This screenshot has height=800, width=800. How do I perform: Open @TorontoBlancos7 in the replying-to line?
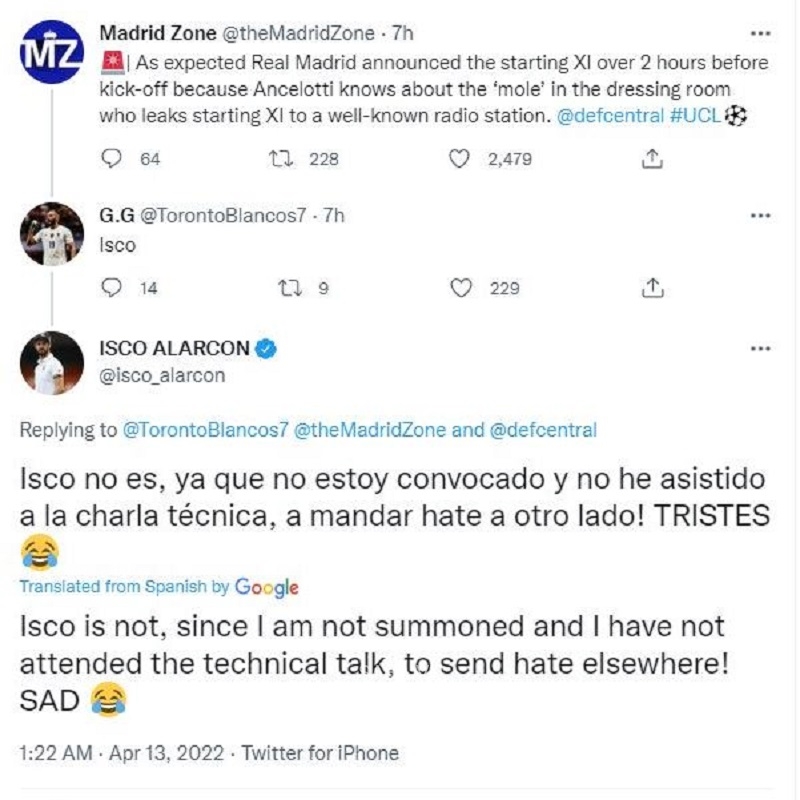click(x=206, y=431)
